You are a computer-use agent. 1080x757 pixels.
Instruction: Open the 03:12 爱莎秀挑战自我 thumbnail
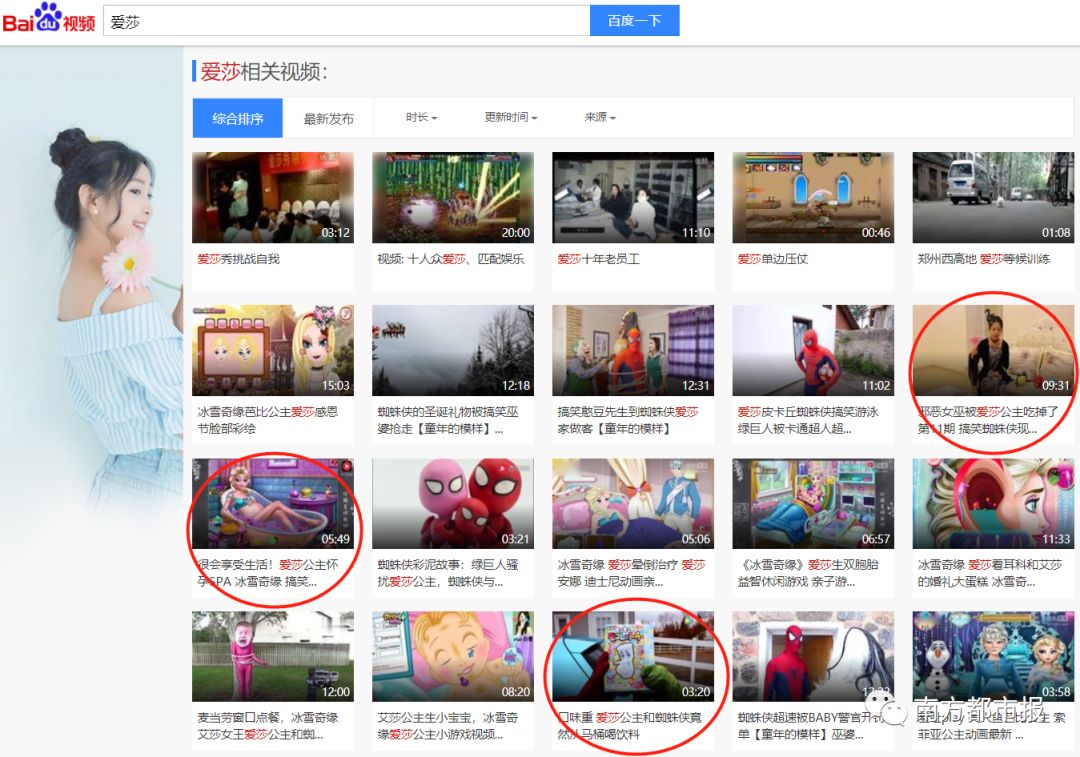(273, 198)
